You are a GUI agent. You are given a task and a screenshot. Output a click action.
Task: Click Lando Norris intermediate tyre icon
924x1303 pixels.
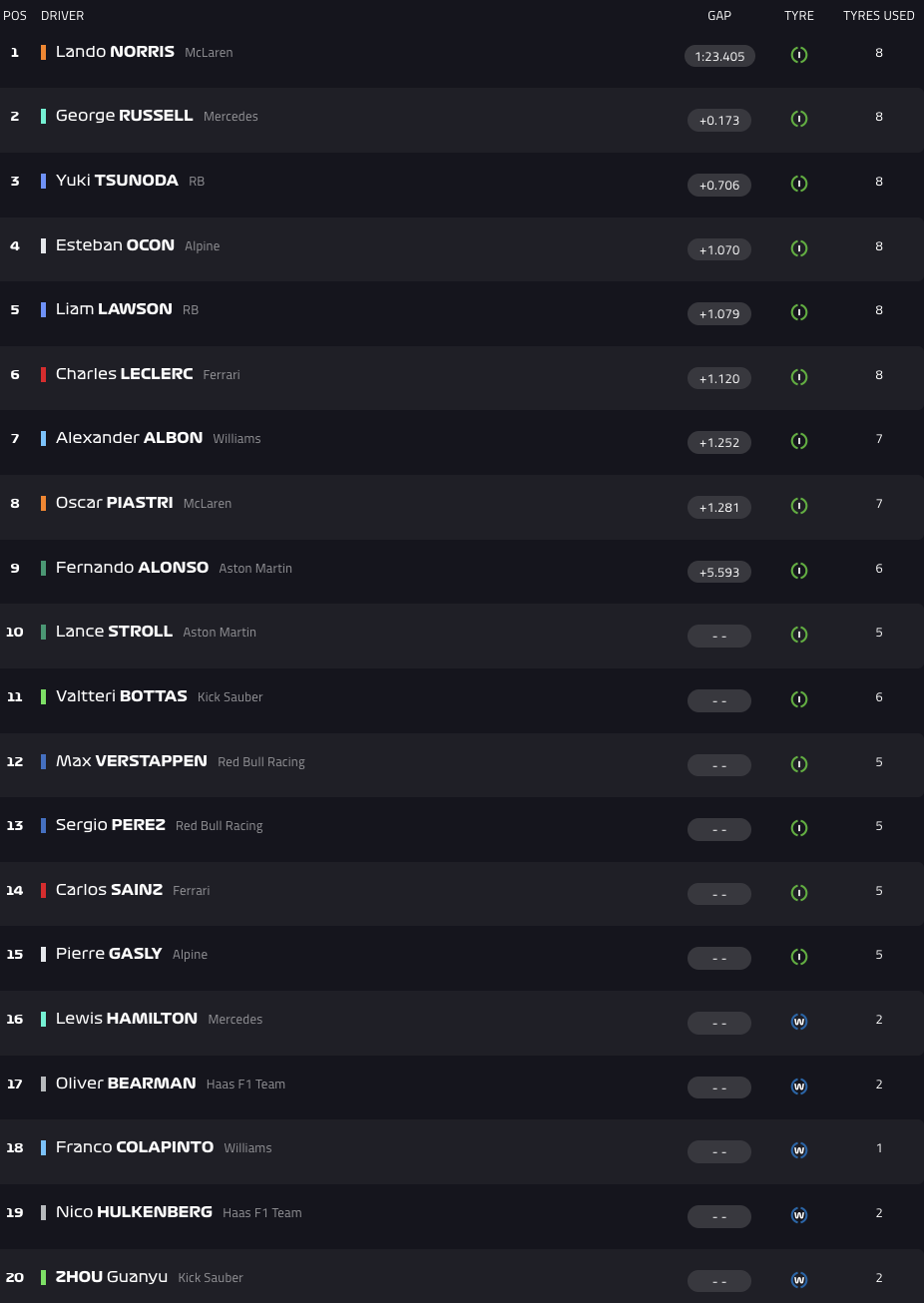(799, 55)
